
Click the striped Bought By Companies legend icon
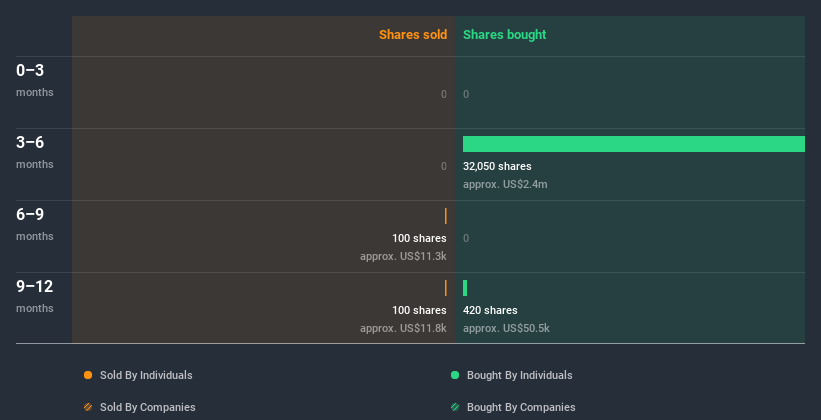click(455, 407)
